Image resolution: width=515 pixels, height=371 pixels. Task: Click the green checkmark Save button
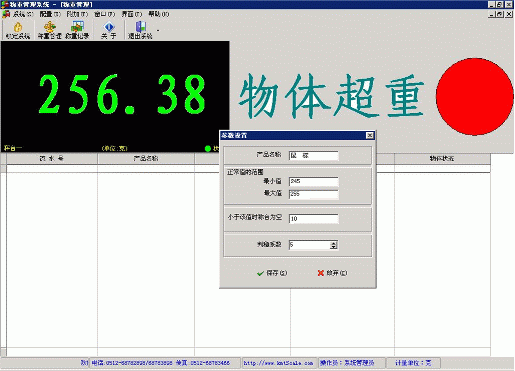pos(272,273)
